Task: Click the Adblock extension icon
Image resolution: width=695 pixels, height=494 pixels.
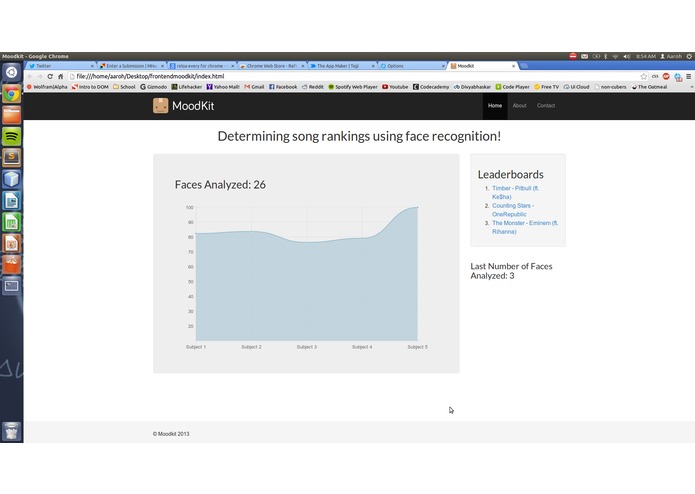Action: point(666,76)
